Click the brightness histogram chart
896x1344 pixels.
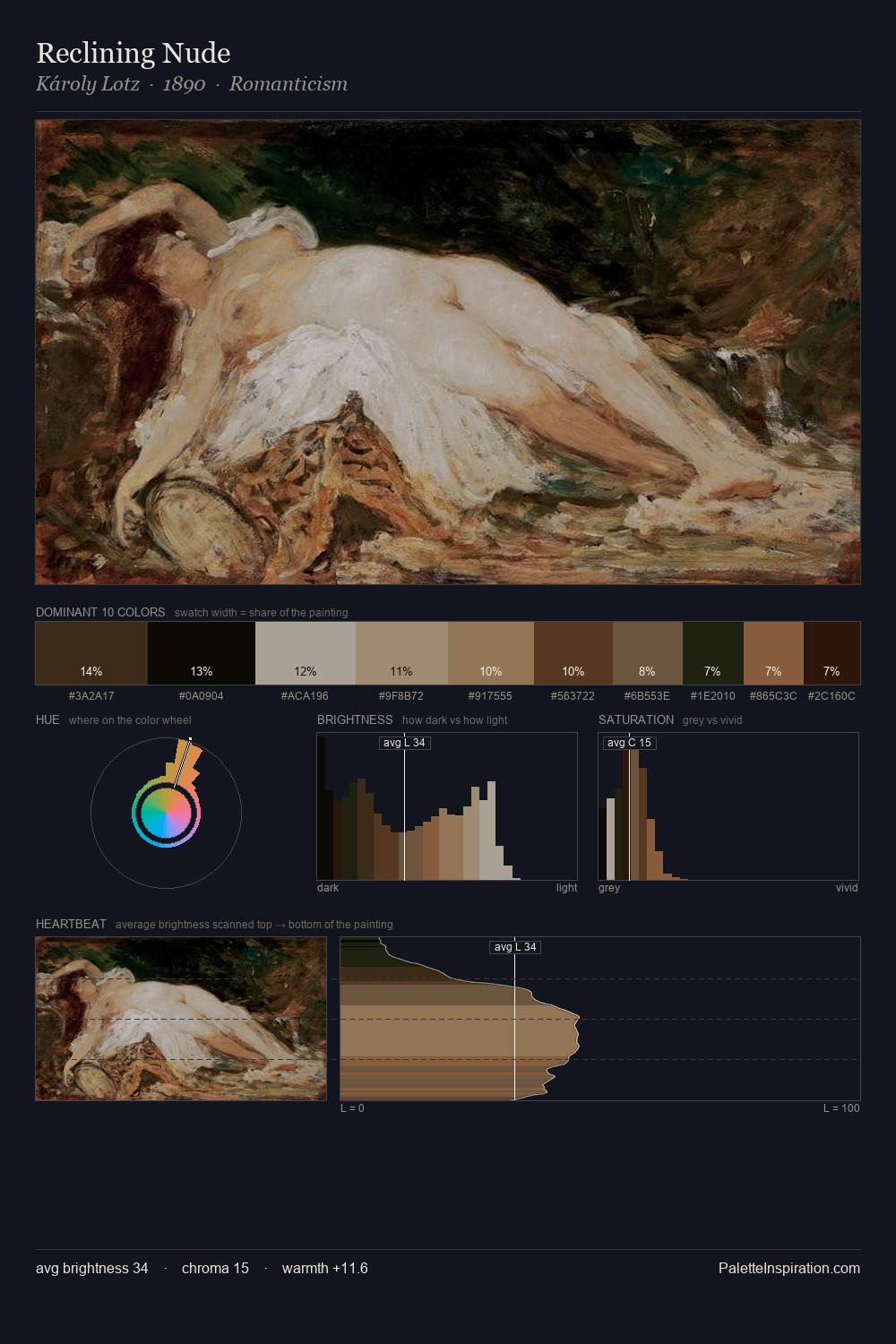pyautogui.click(x=447, y=806)
